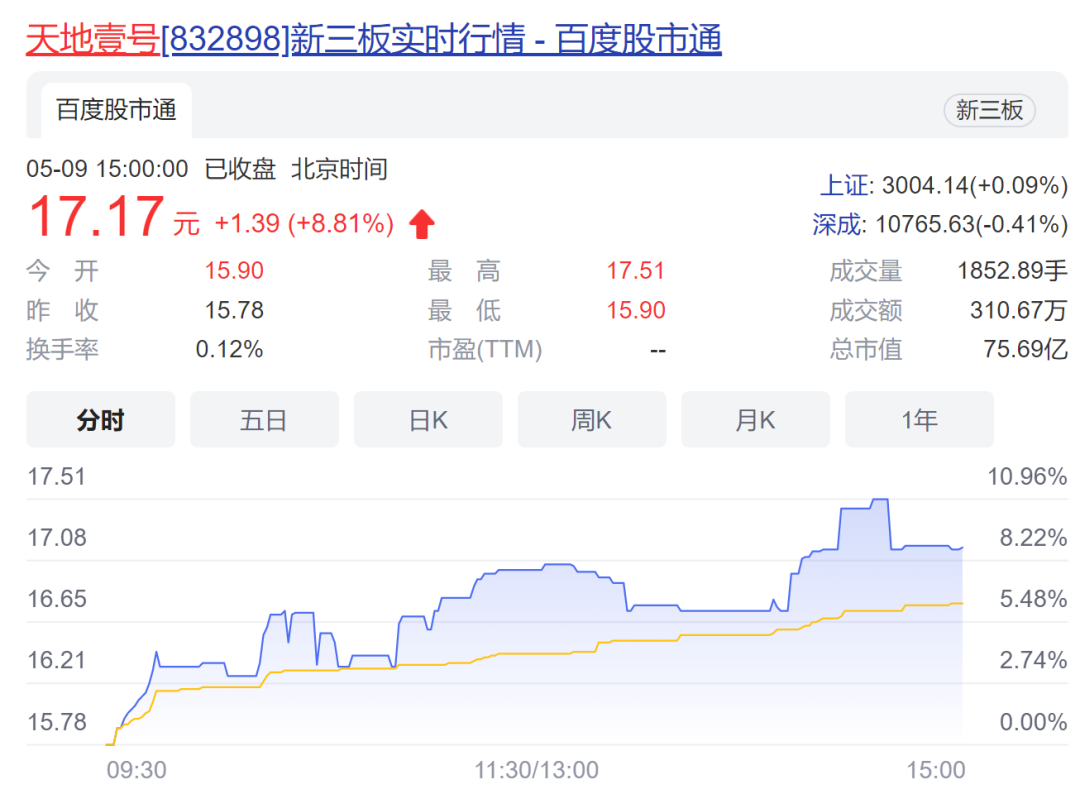1080x794 pixels.
Task: Show the 月K chart
Action: (755, 420)
